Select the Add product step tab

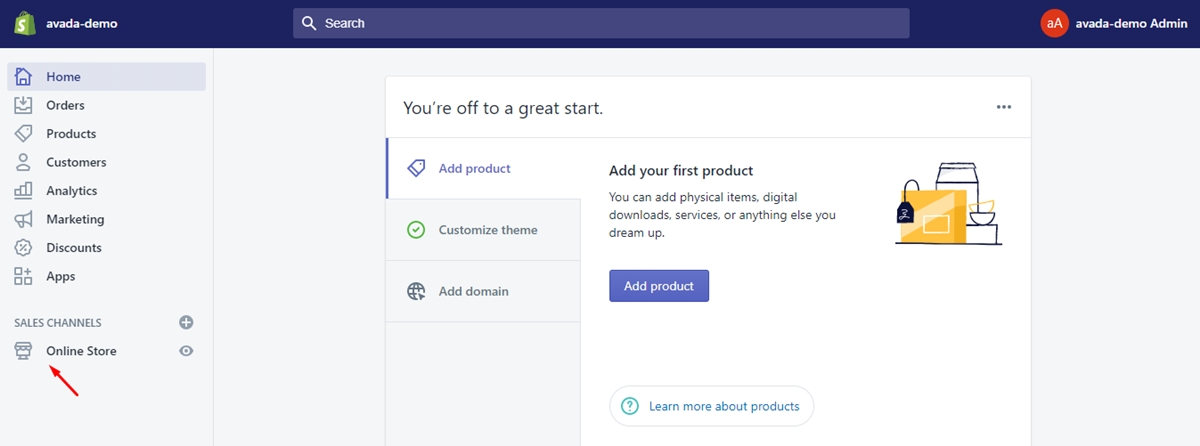[x=483, y=168]
